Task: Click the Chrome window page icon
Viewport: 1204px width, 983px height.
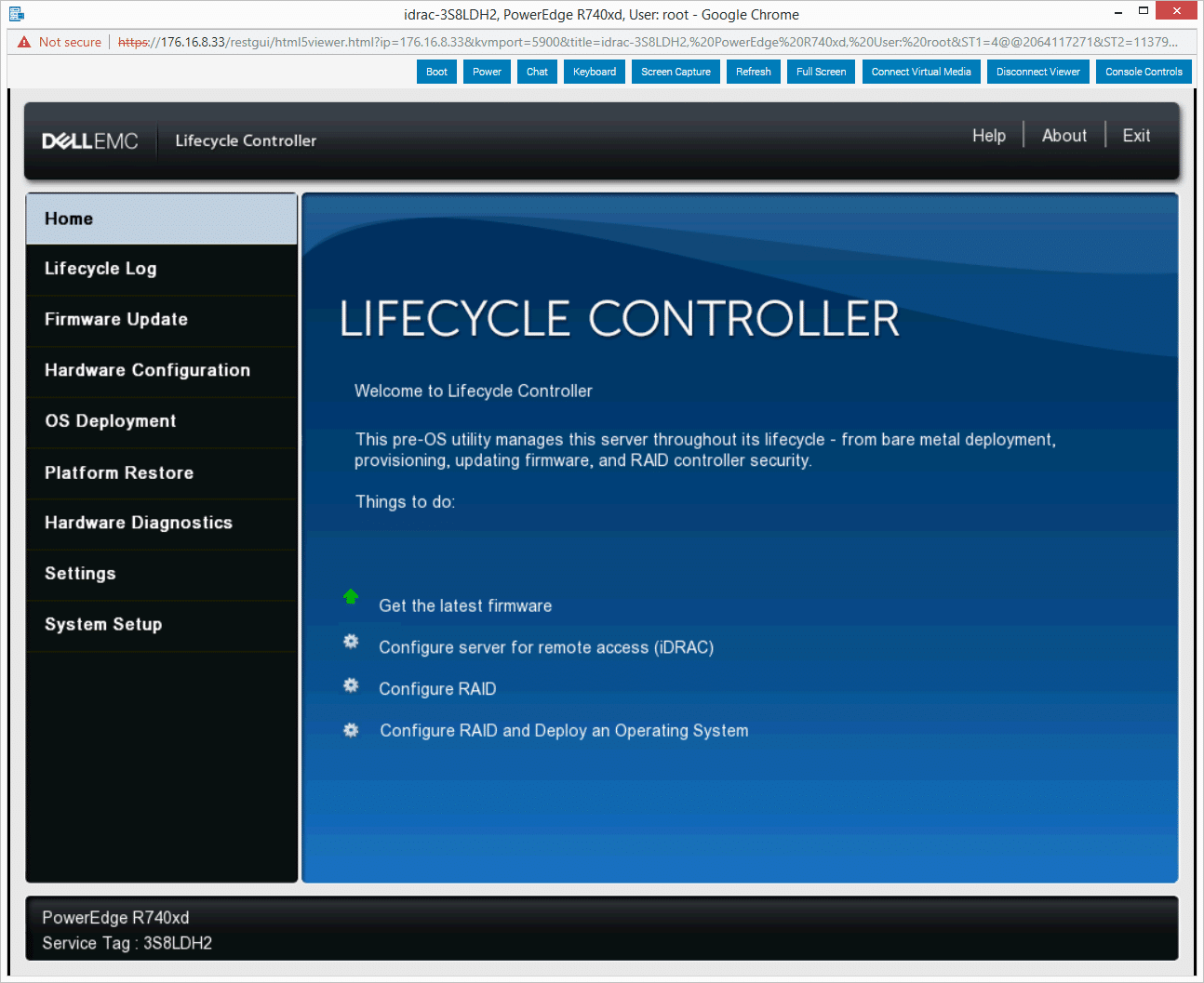Action: click(17, 14)
